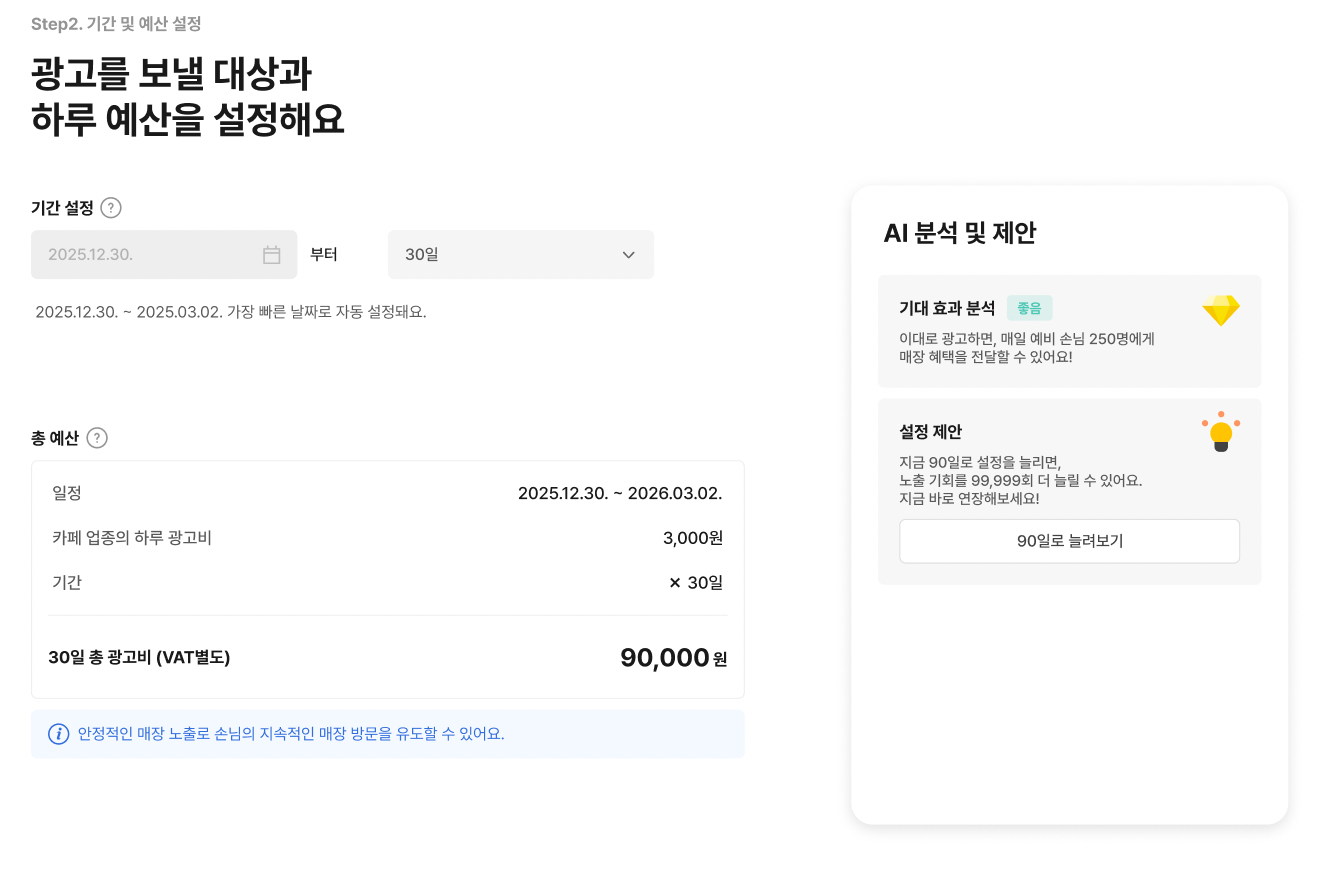The width and height of the screenshot is (1338, 870).
Task: Click the calendar icon in the date field
Action: point(271,255)
